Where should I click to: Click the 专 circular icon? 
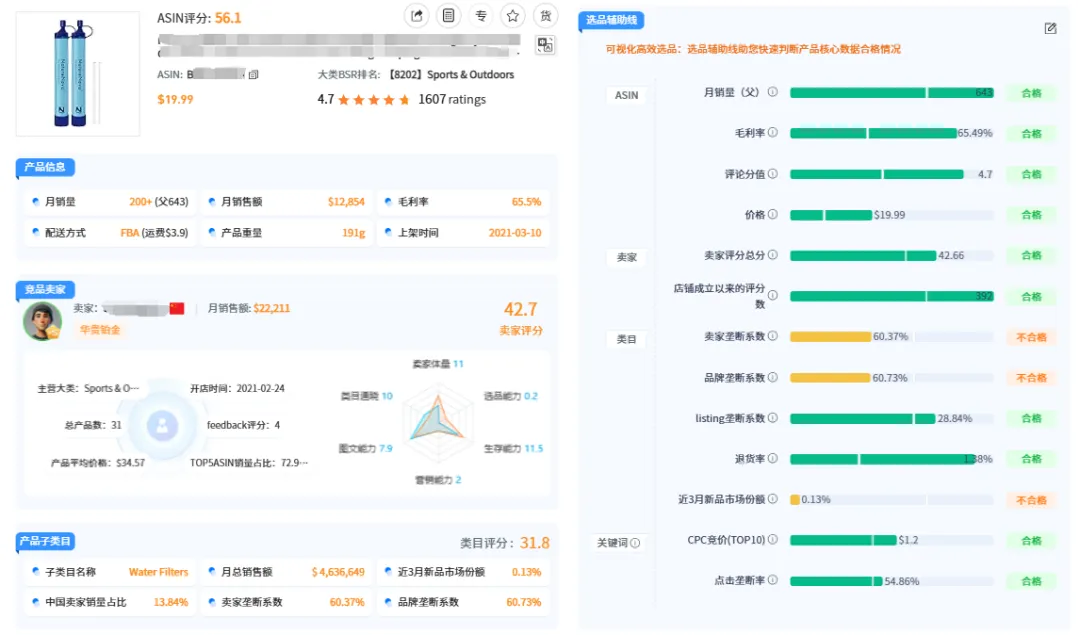tap(481, 15)
